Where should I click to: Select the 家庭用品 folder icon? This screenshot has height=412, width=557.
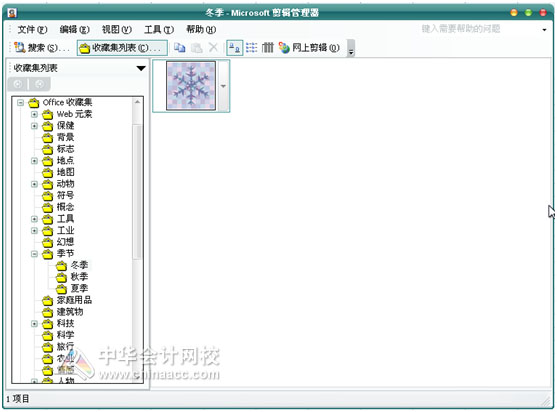48,301
